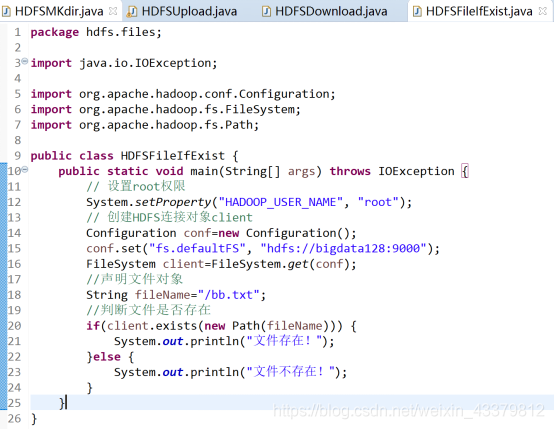The width and height of the screenshot is (554, 429).
Task: Click the 'out' field on line 21
Action: [x=173, y=342]
